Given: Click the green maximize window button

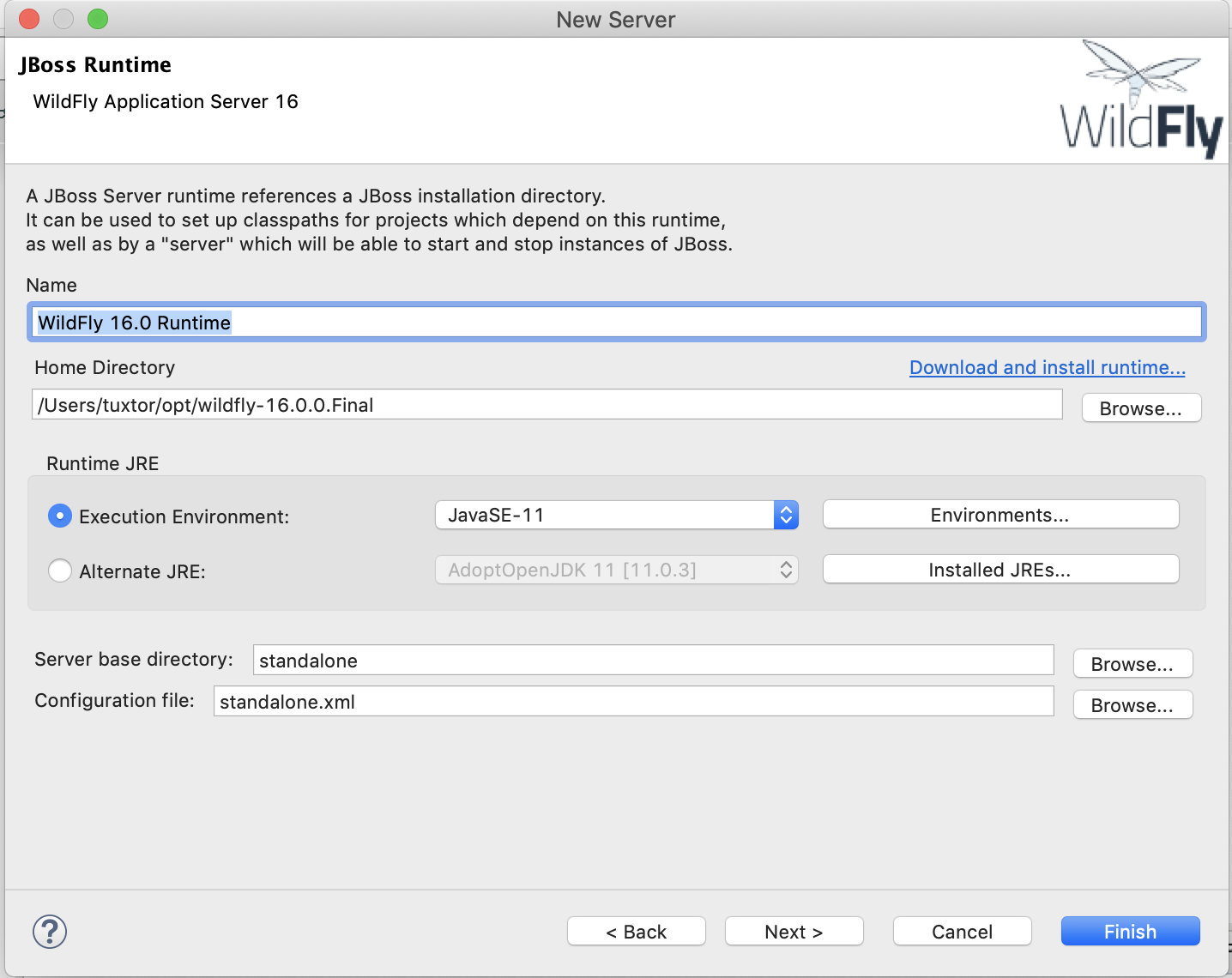Looking at the screenshot, I should [98, 19].
